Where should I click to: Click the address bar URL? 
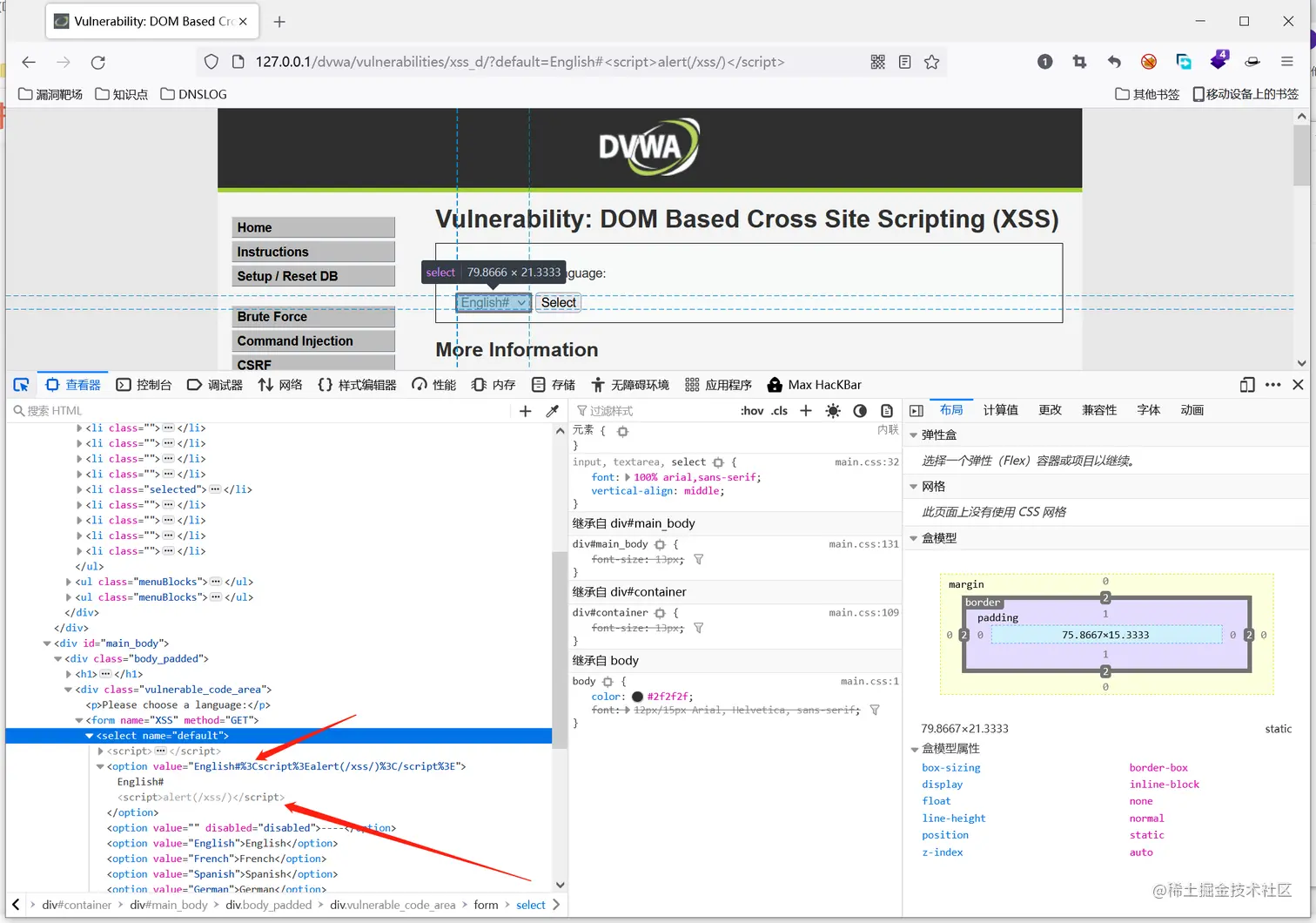coord(520,62)
